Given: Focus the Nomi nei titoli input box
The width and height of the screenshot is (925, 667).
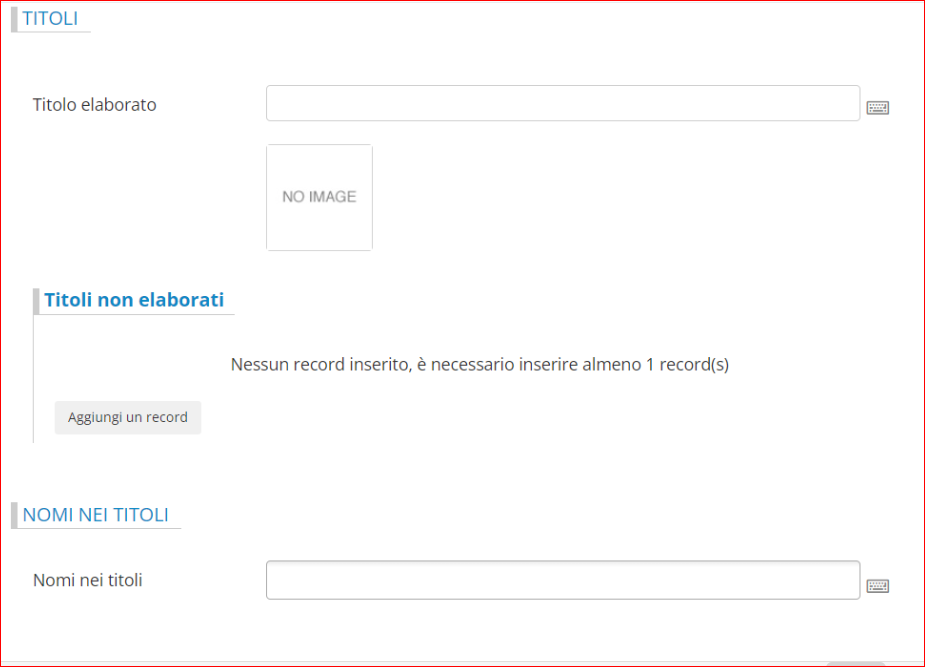Looking at the screenshot, I should pos(562,580).
